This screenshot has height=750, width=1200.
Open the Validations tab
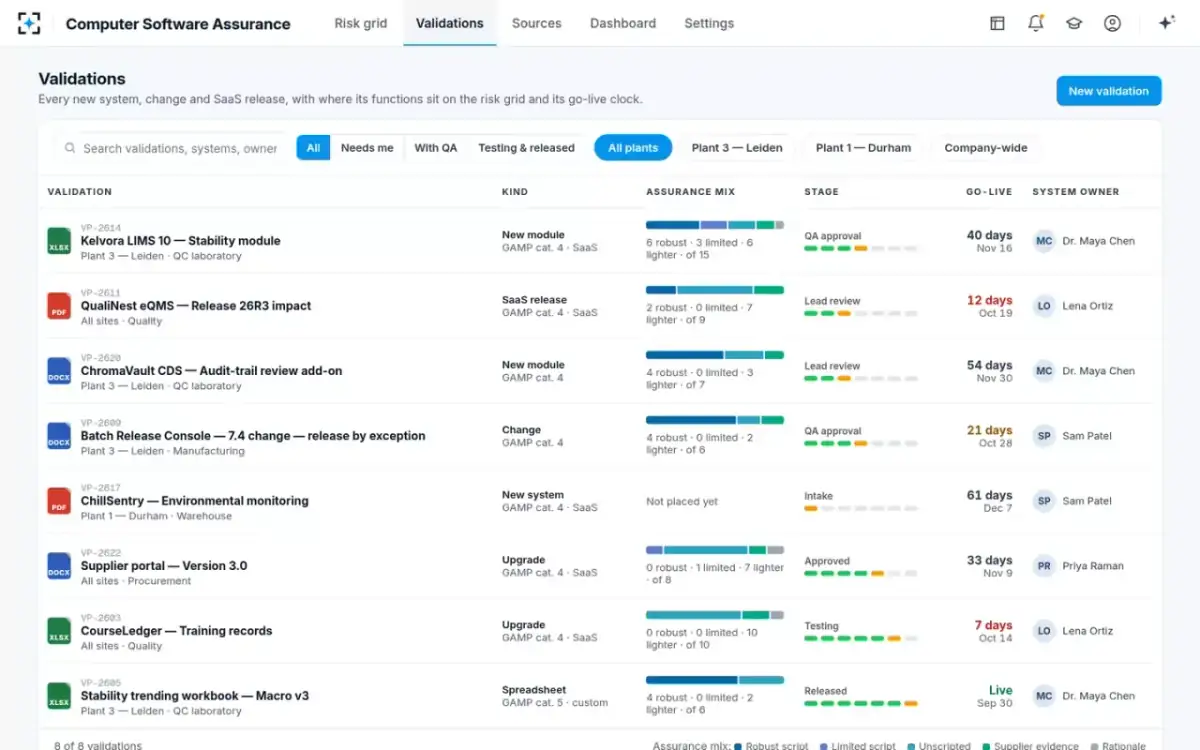(x=450, y=23)
